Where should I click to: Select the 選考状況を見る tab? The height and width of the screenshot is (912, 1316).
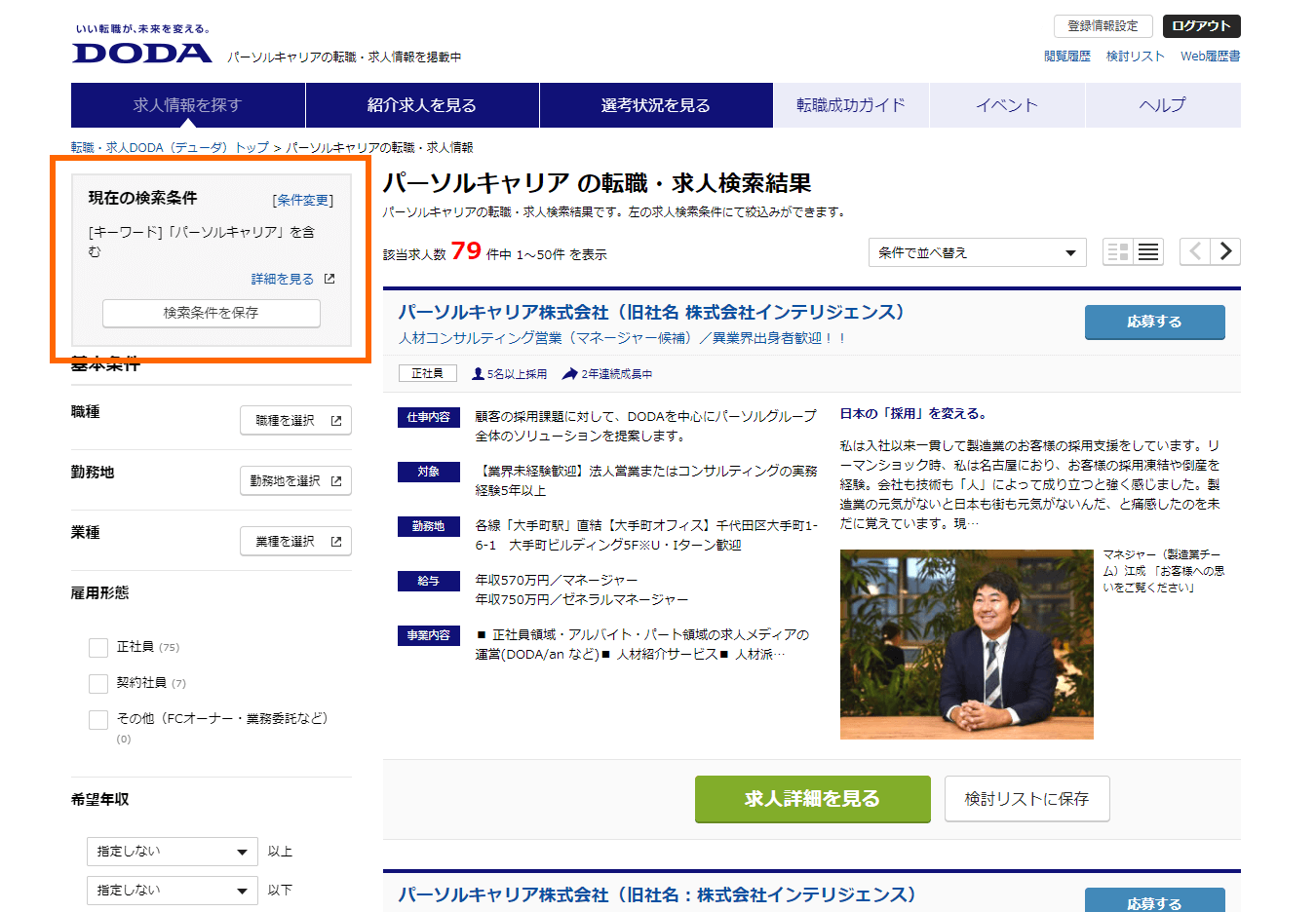(x=656, y=105)
